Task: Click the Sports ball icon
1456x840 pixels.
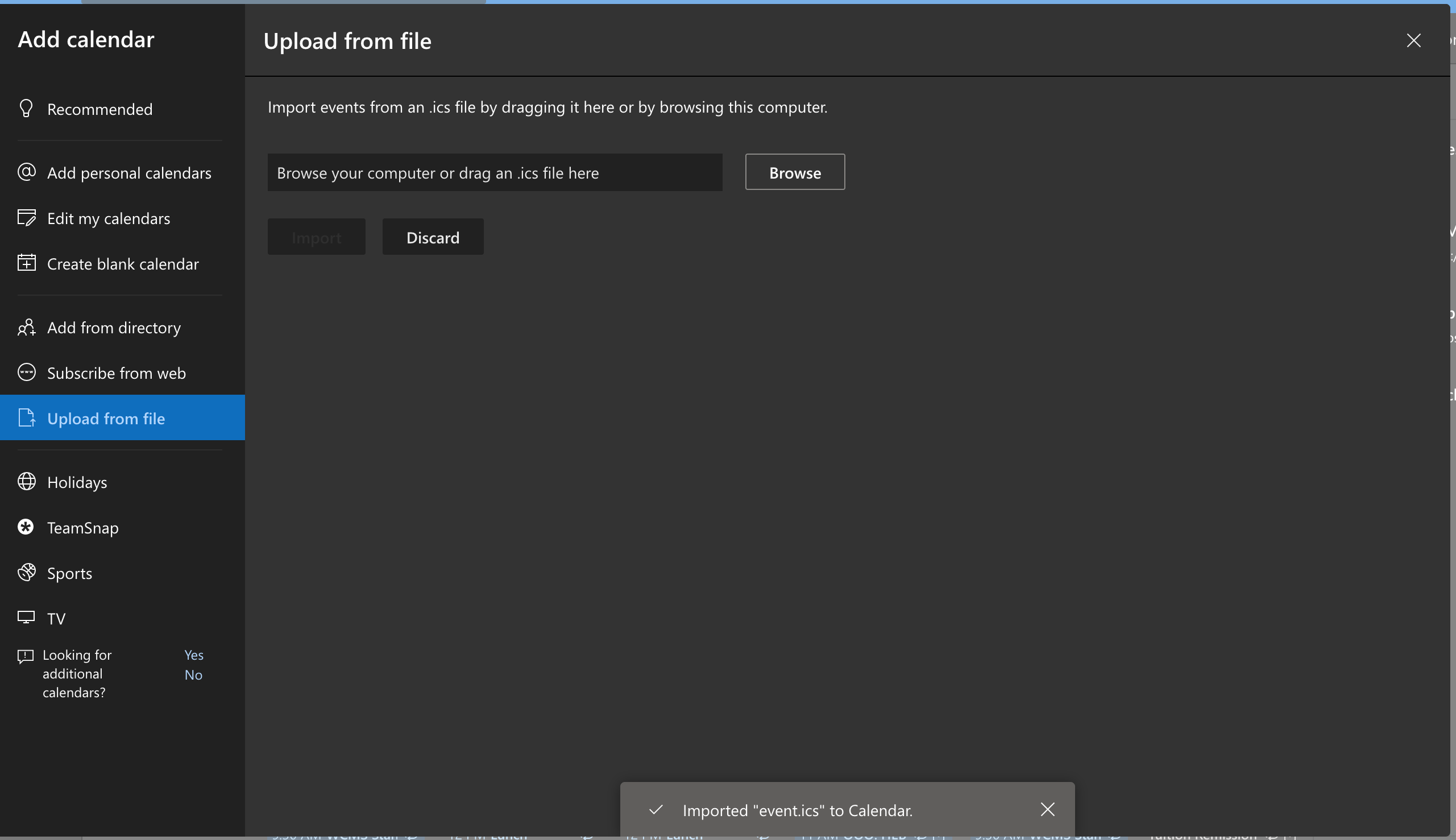Action: (27, 572)
